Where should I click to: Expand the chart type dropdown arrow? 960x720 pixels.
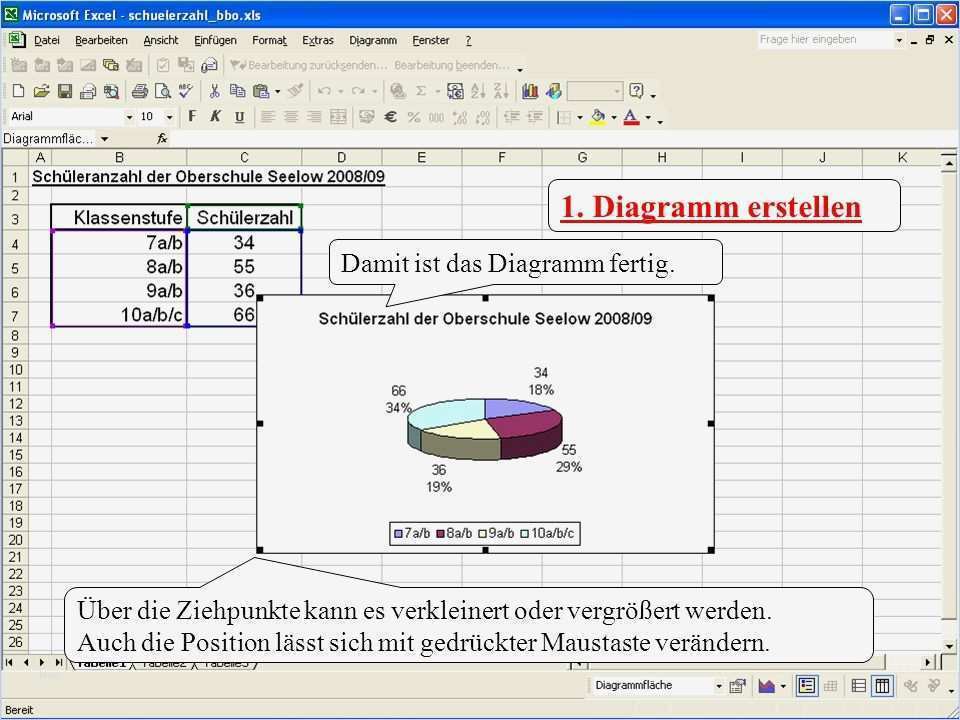(x=782, y=686)
